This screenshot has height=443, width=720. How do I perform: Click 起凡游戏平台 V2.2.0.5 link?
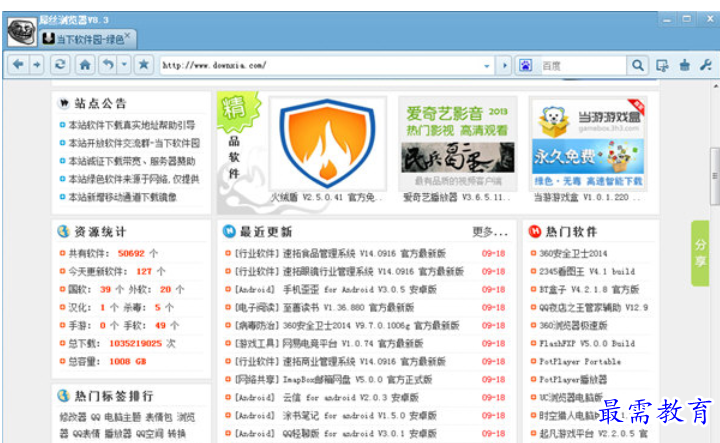point(593,433)
